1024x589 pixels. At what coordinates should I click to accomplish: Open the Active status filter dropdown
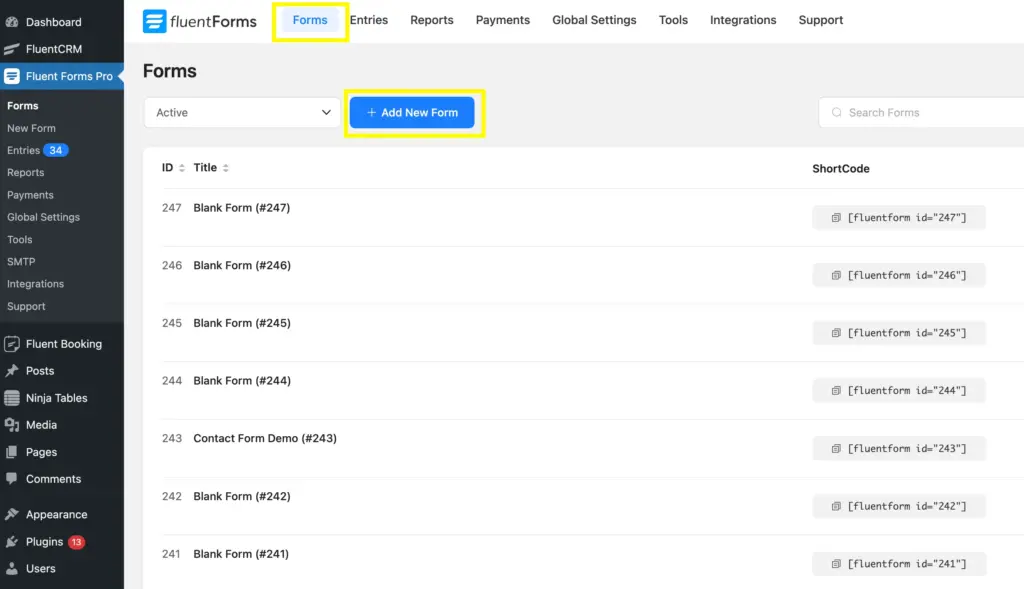(x=241, y=112)
